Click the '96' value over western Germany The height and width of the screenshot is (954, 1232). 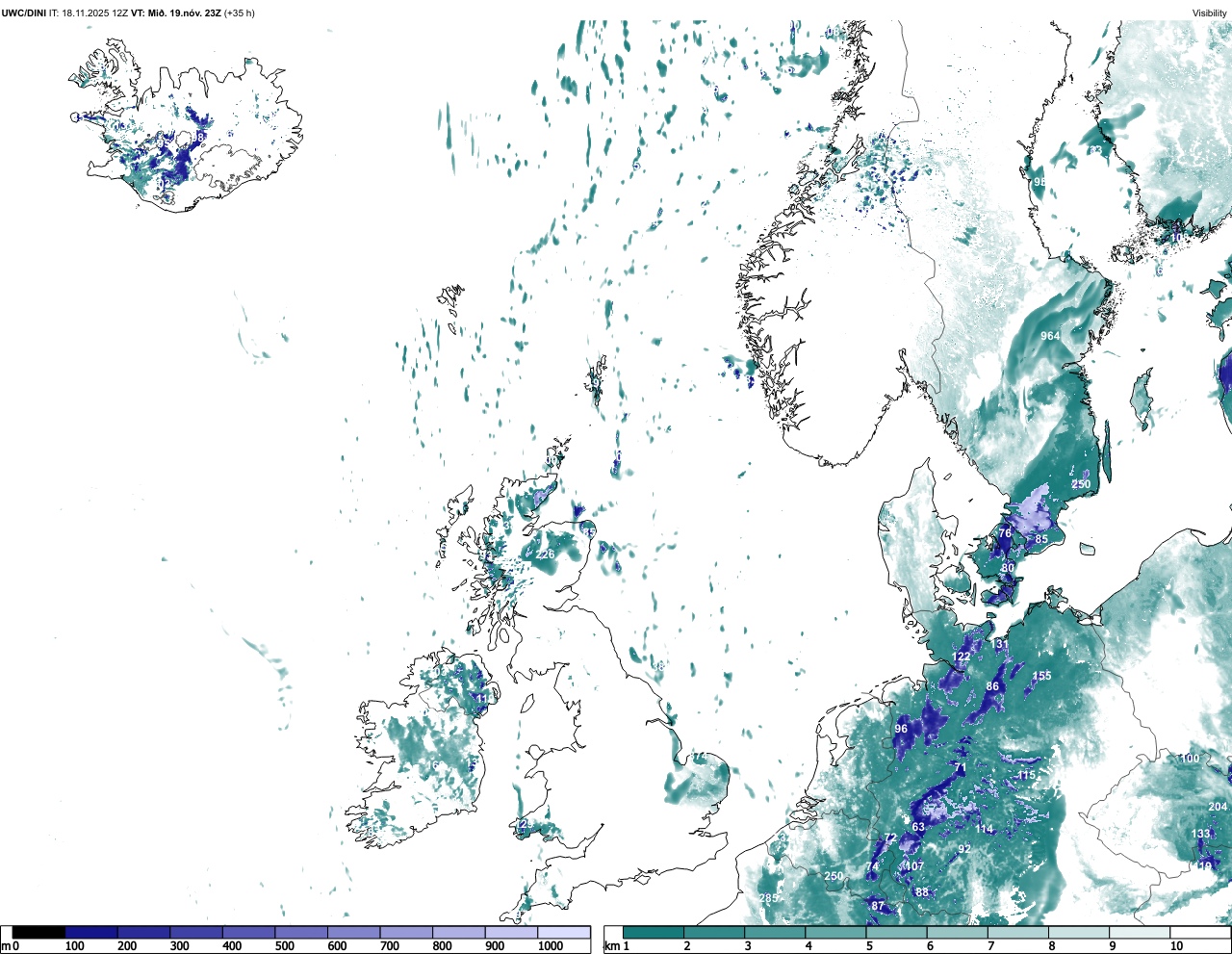[901, 730]
